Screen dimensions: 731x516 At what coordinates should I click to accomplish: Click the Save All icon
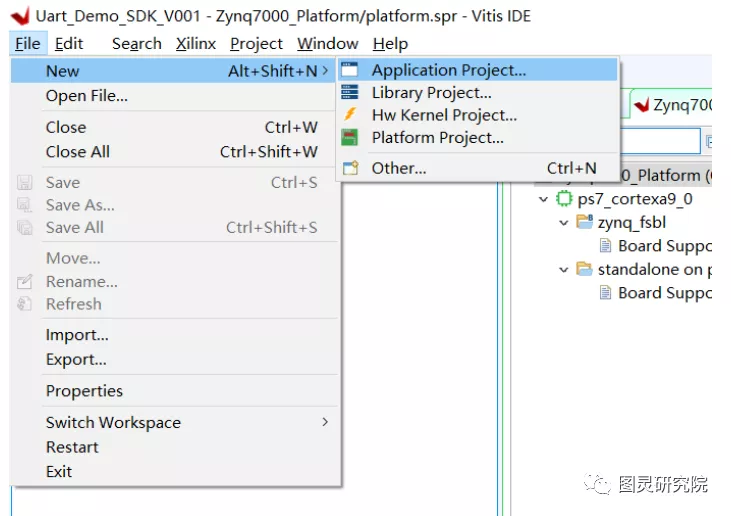24,227
